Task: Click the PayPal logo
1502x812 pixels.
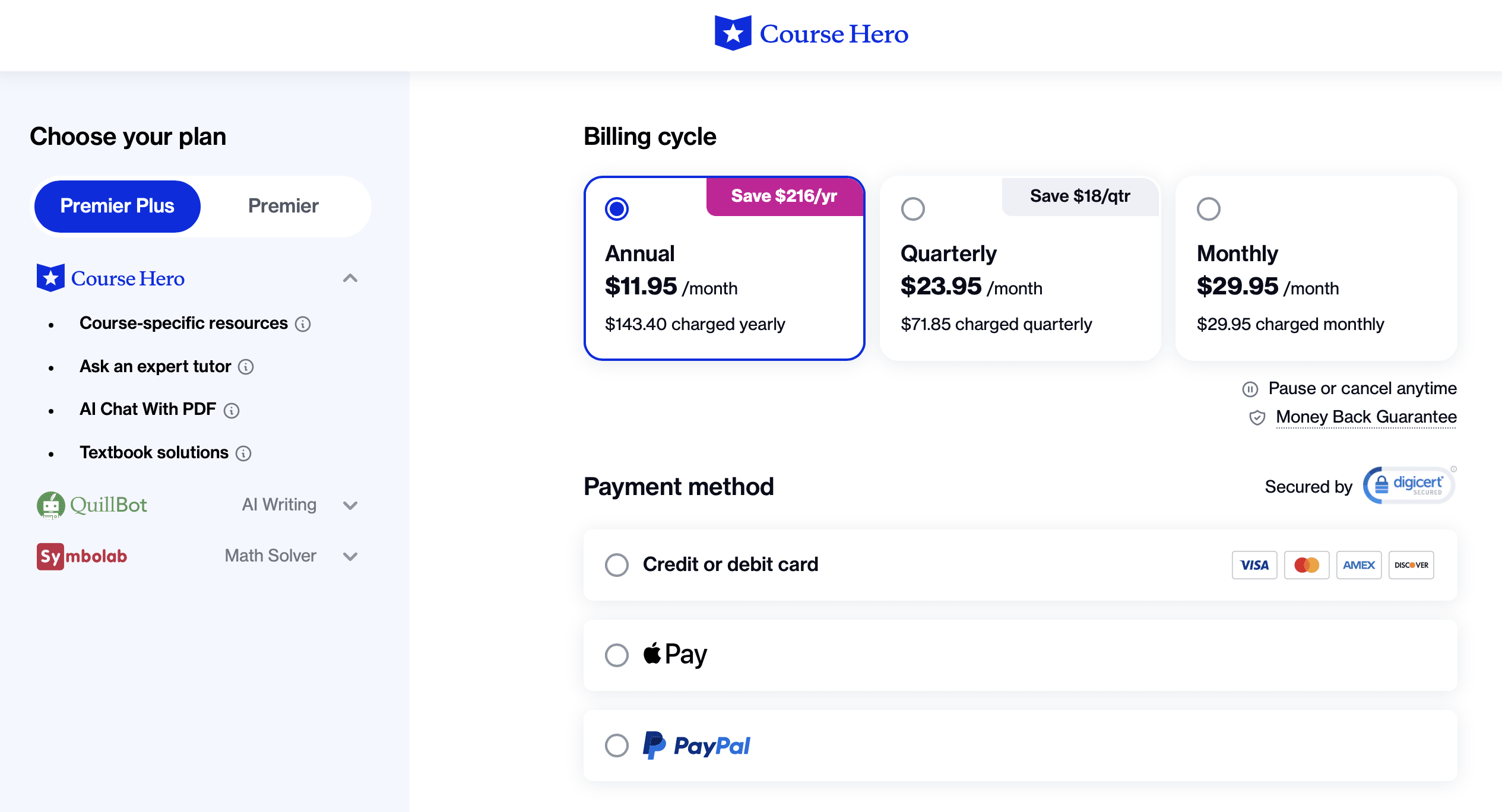Action: pos(696,746)
